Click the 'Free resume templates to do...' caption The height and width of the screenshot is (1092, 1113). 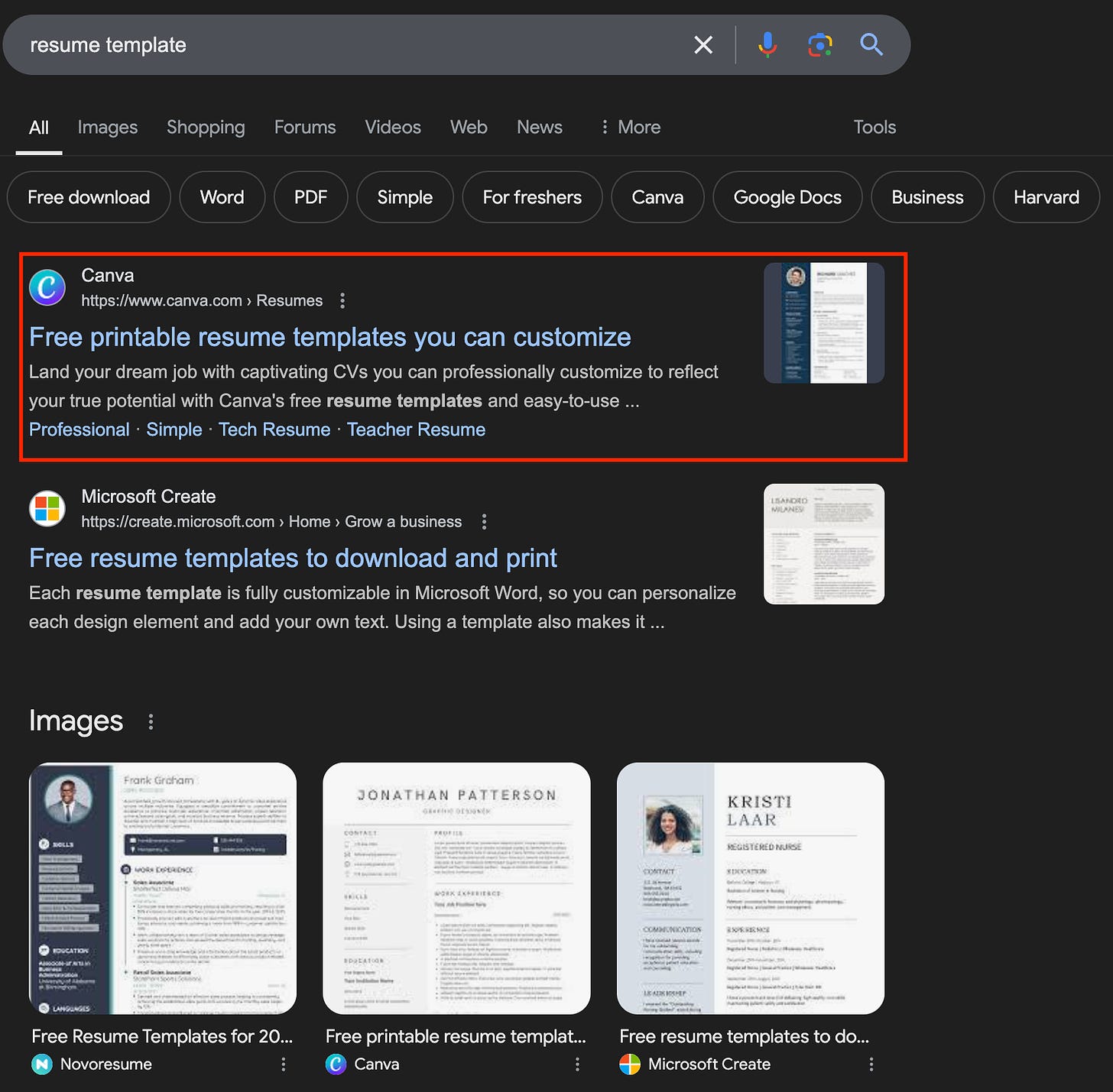tap(745, 1036)
